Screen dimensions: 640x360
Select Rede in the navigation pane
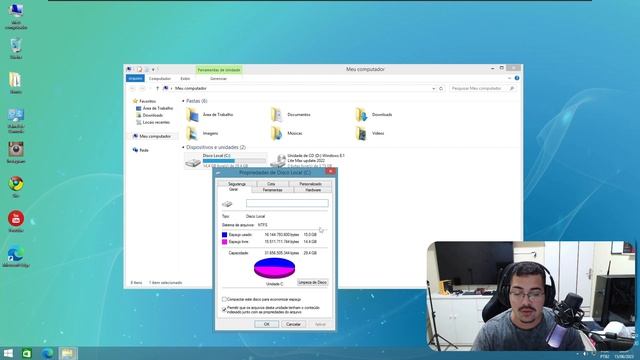click(141, 150)
